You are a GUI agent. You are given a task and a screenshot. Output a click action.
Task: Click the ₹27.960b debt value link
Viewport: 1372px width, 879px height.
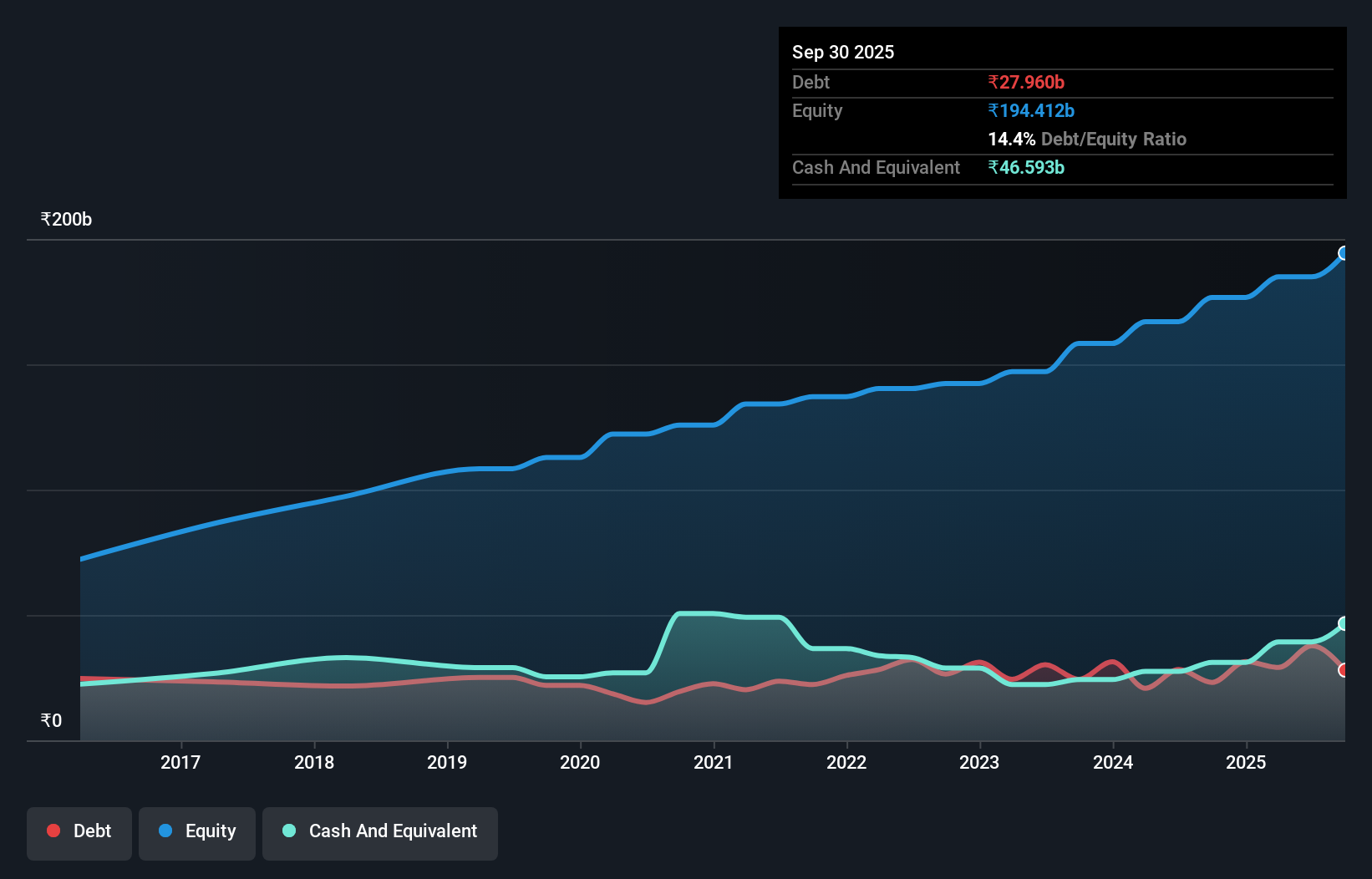(x=1026, y=82)
